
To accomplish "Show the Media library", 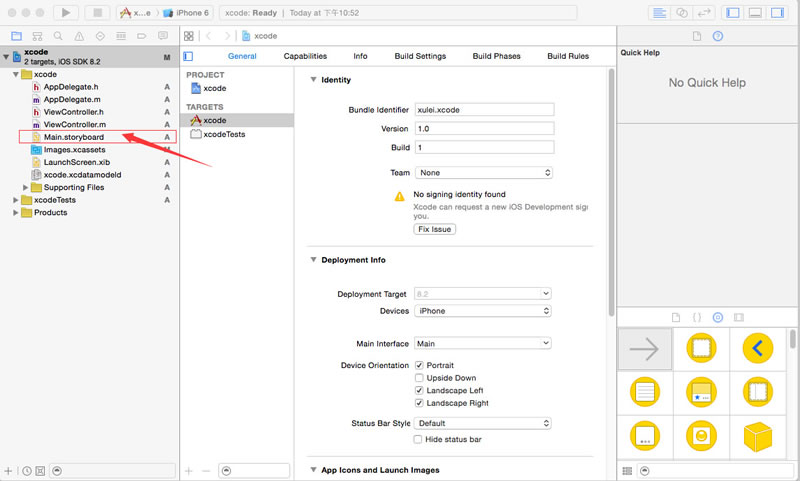I will [739, 317].
